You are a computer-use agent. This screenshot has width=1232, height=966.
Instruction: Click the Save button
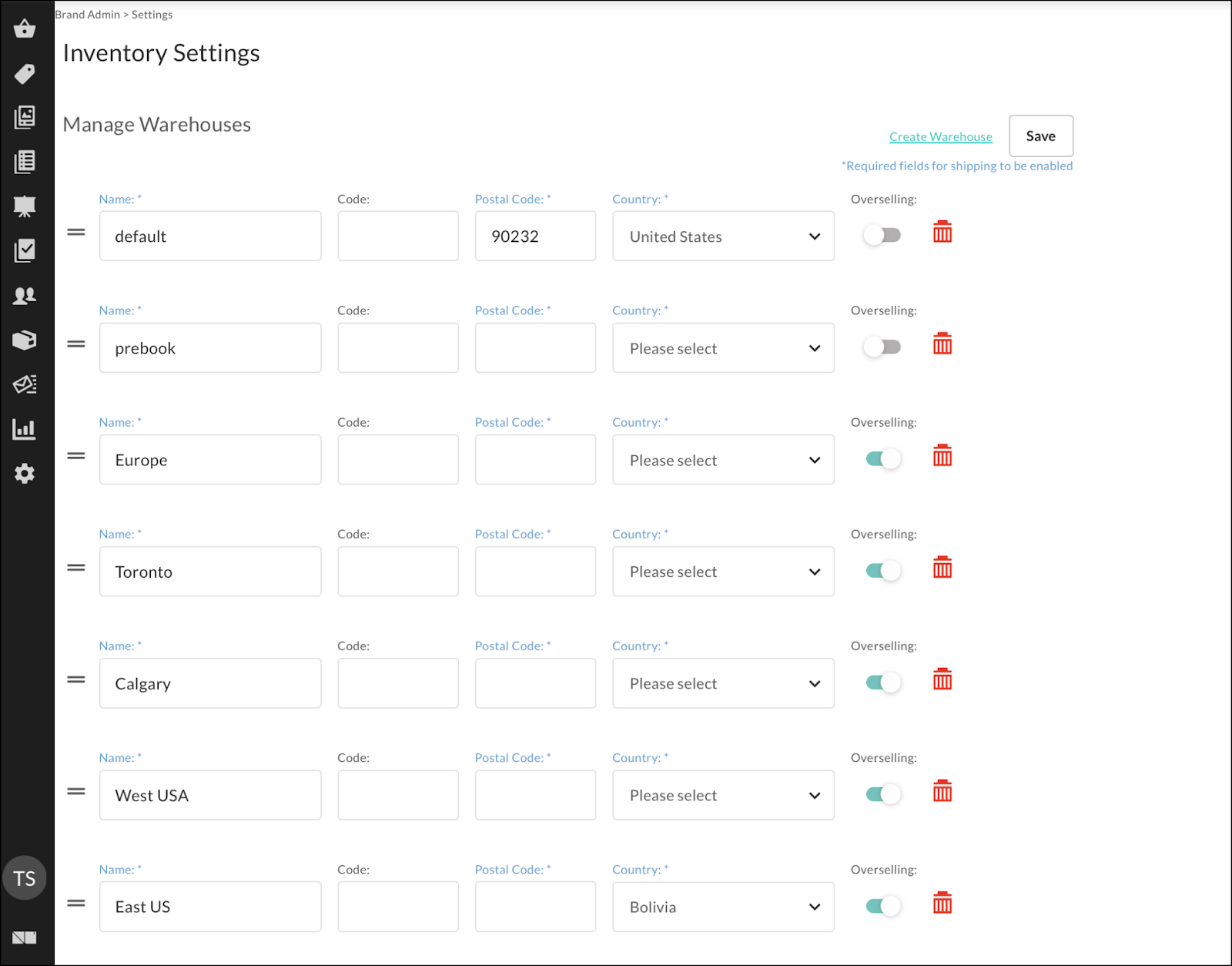tap(1040, 136)
